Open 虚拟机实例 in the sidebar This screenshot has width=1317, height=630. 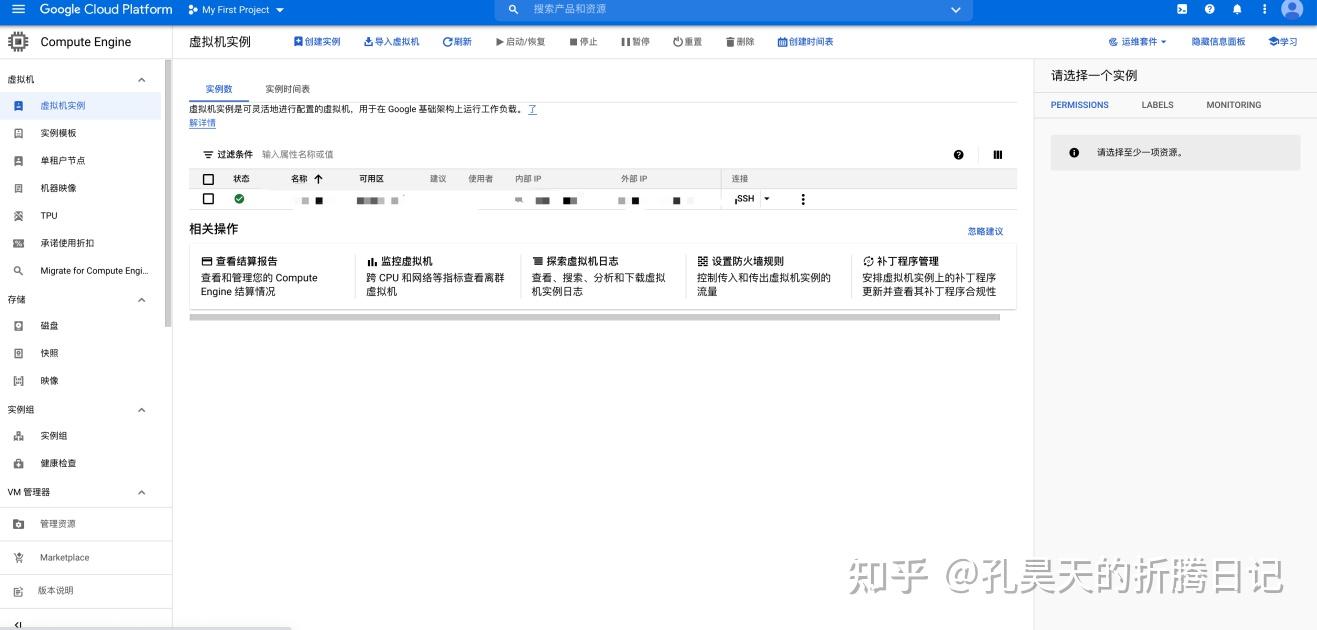[x=80, y=106]
